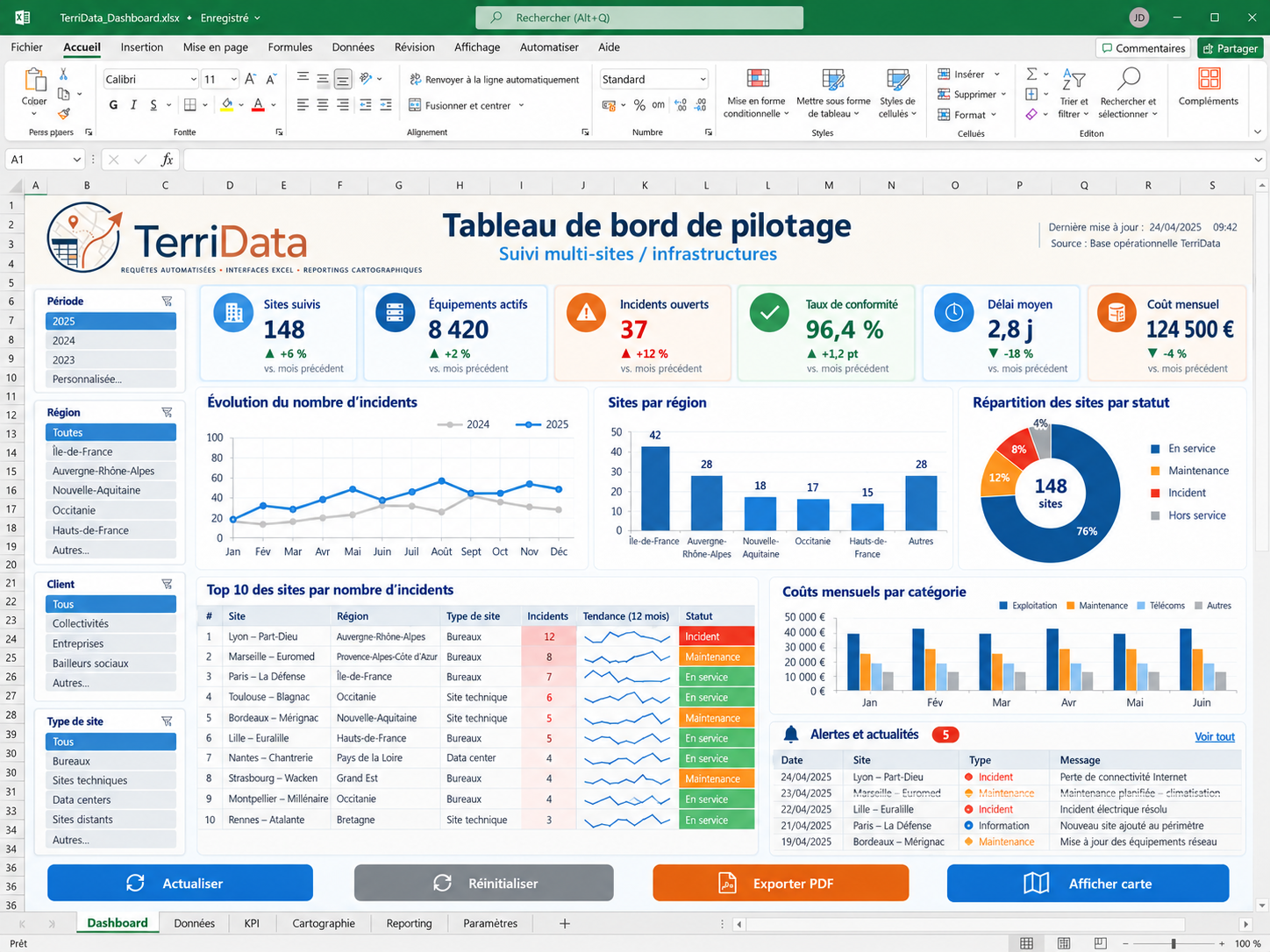Image resolution: width=1270 pixels, height=952 pixels.
Task: Click the scissors cut icon
Action: coord(63,75)
